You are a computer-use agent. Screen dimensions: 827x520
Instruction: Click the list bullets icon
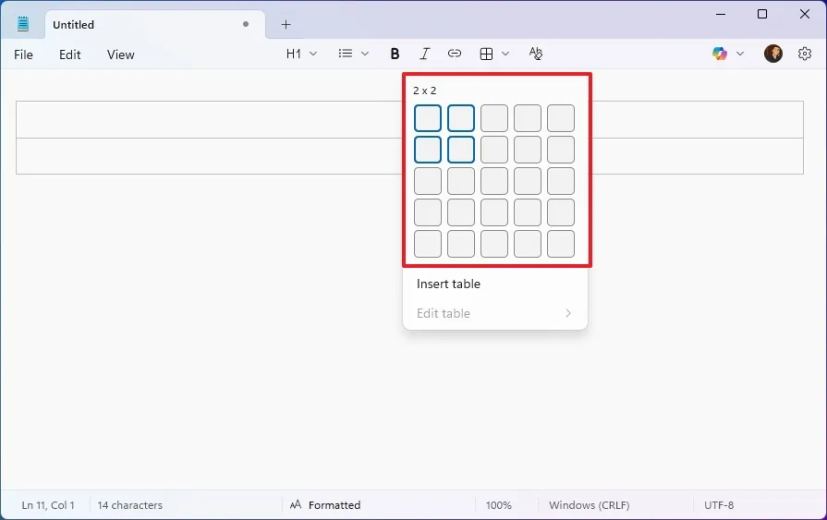[x=346, y=54]
